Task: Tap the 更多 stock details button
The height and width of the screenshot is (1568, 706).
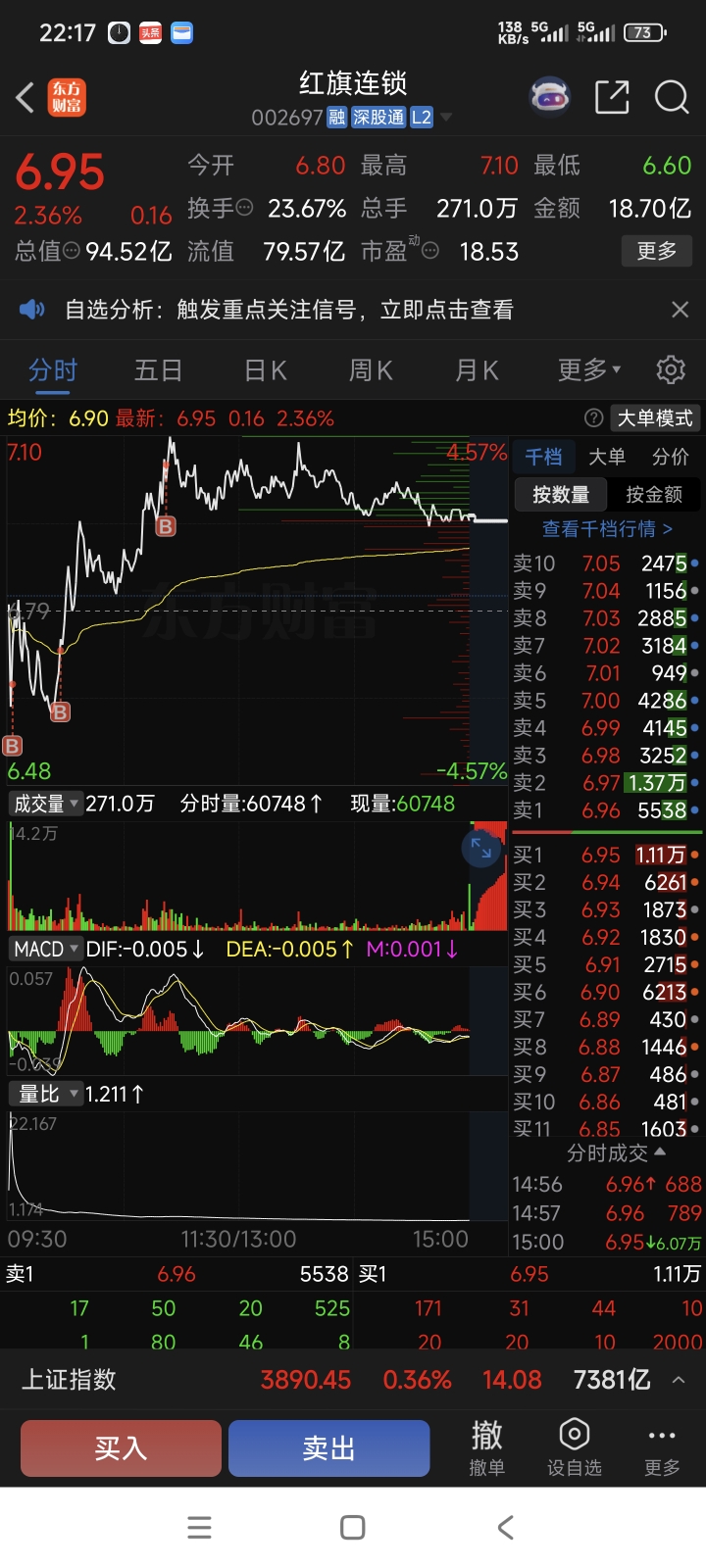Action: coord(657,251)
